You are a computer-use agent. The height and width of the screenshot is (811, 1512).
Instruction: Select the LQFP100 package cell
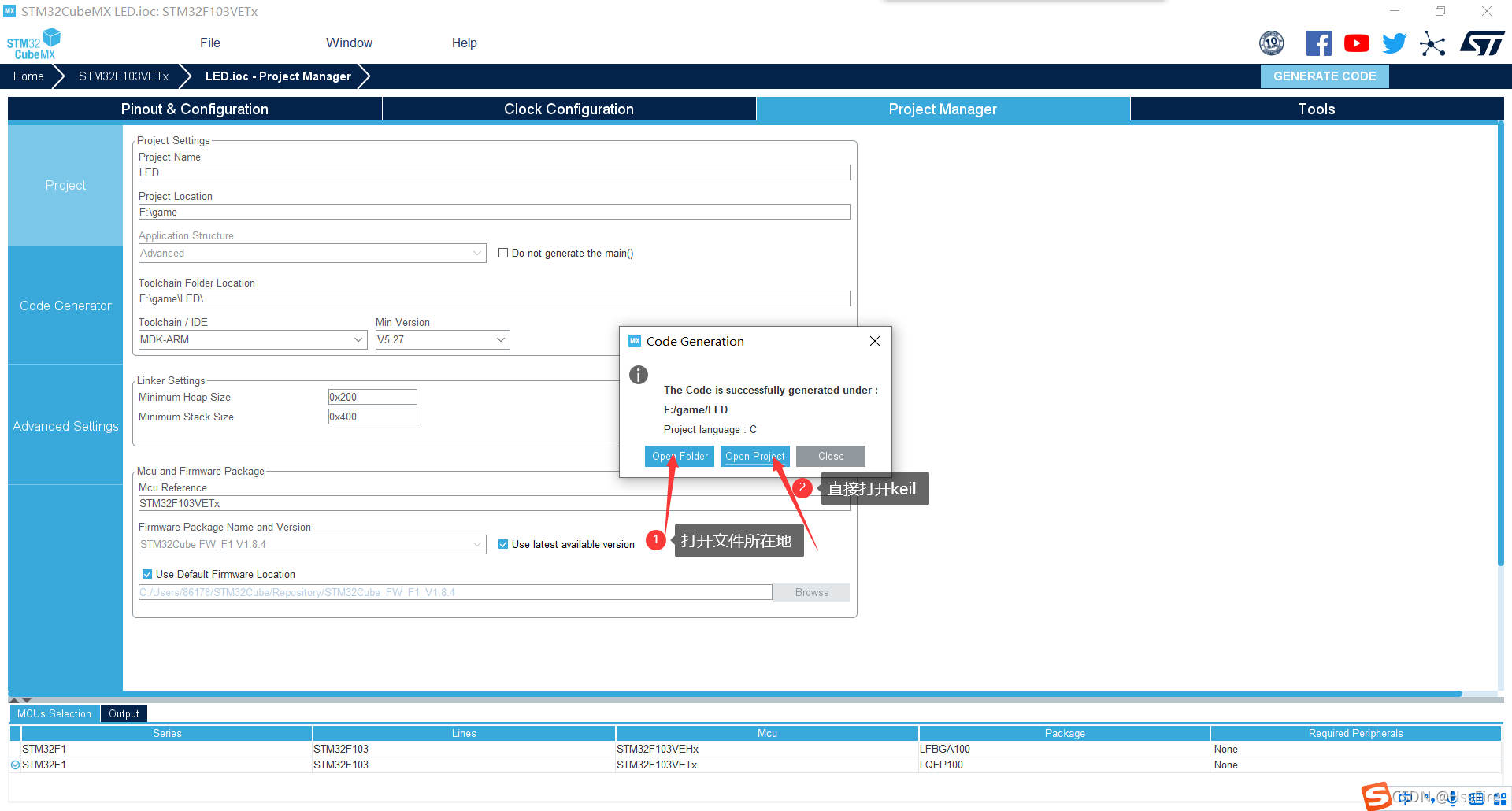coord(1064,765)
